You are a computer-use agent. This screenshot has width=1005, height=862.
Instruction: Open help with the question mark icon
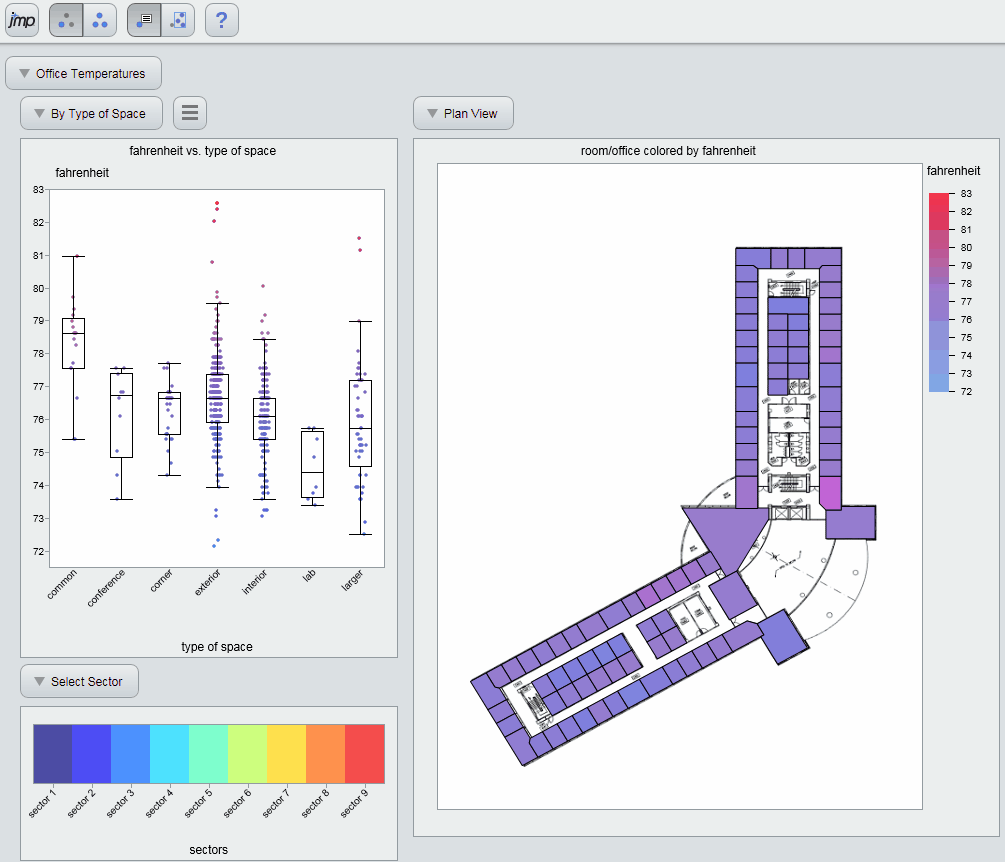tap(221, 20)
